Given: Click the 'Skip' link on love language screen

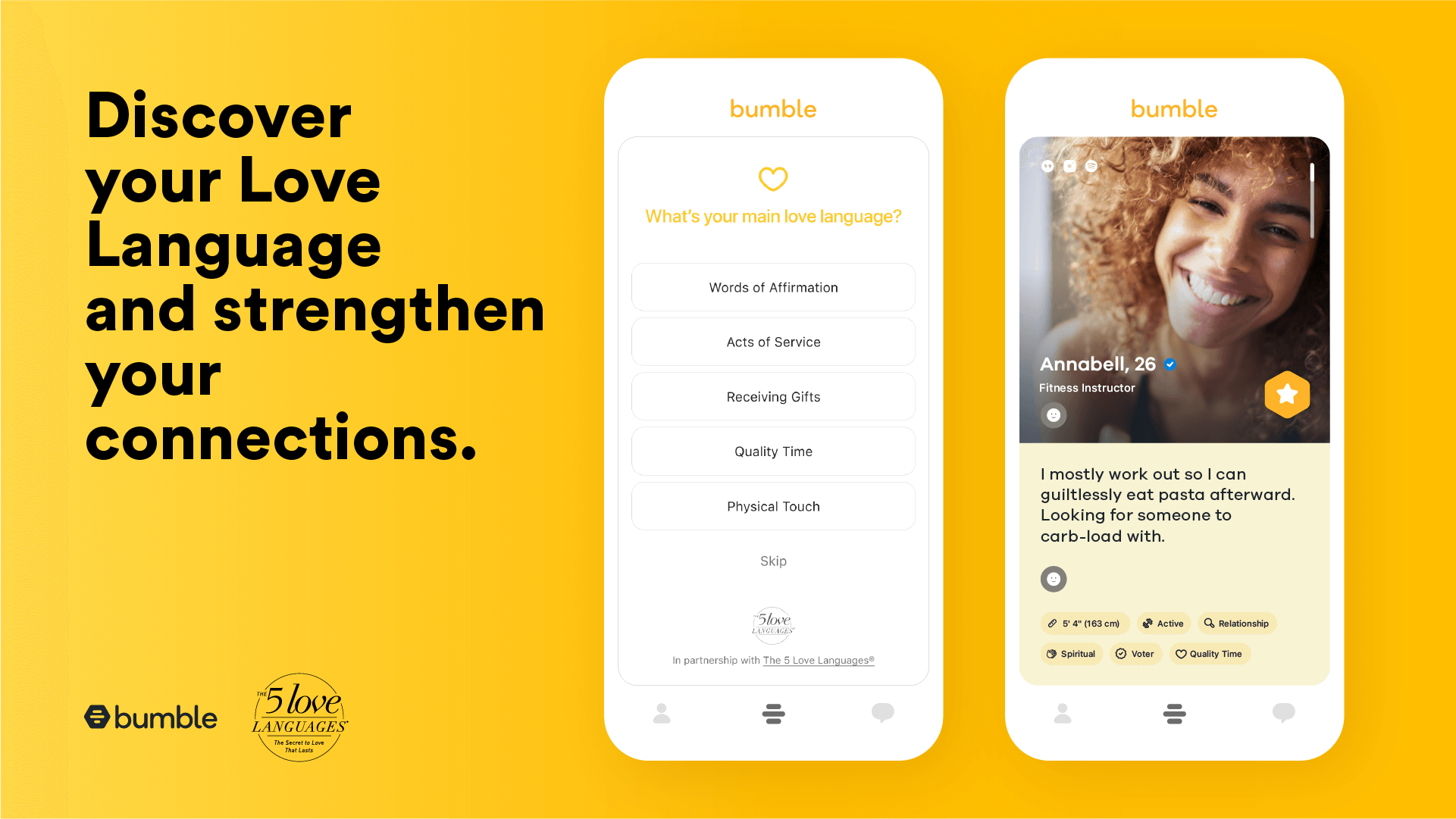Looking at the screenshot, I should pos(773,560).
